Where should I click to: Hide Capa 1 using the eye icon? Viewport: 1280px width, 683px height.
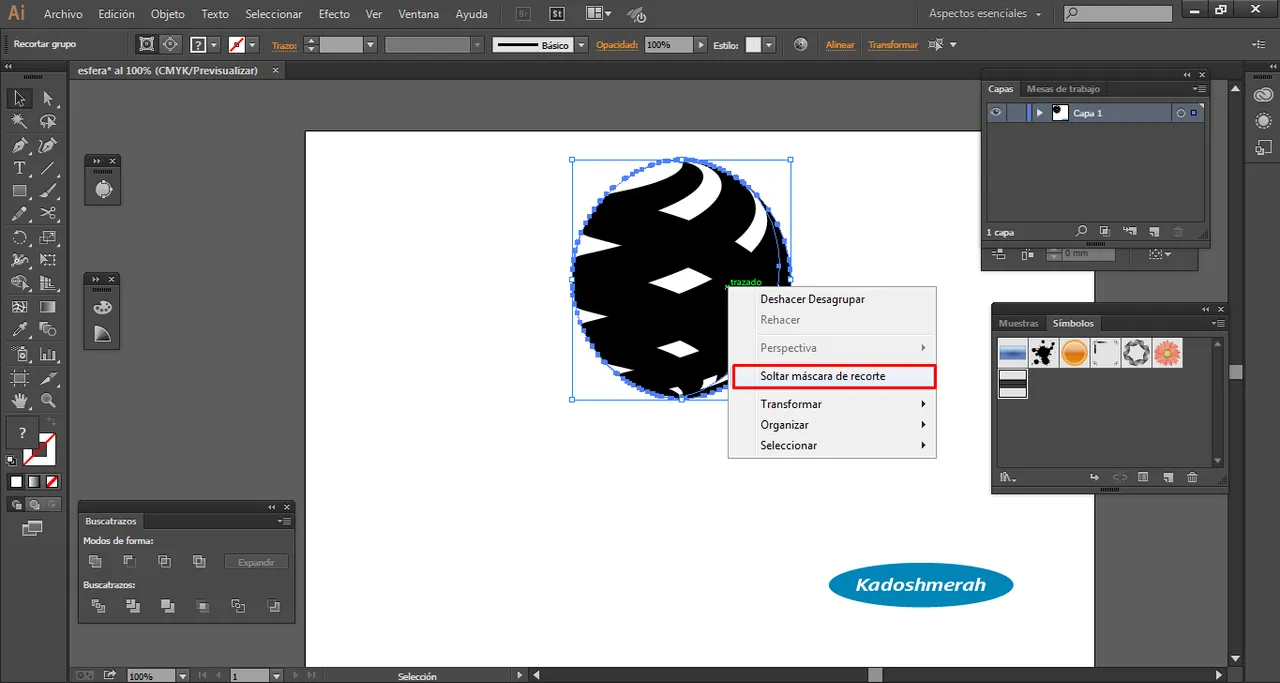[x=996, y=113]
